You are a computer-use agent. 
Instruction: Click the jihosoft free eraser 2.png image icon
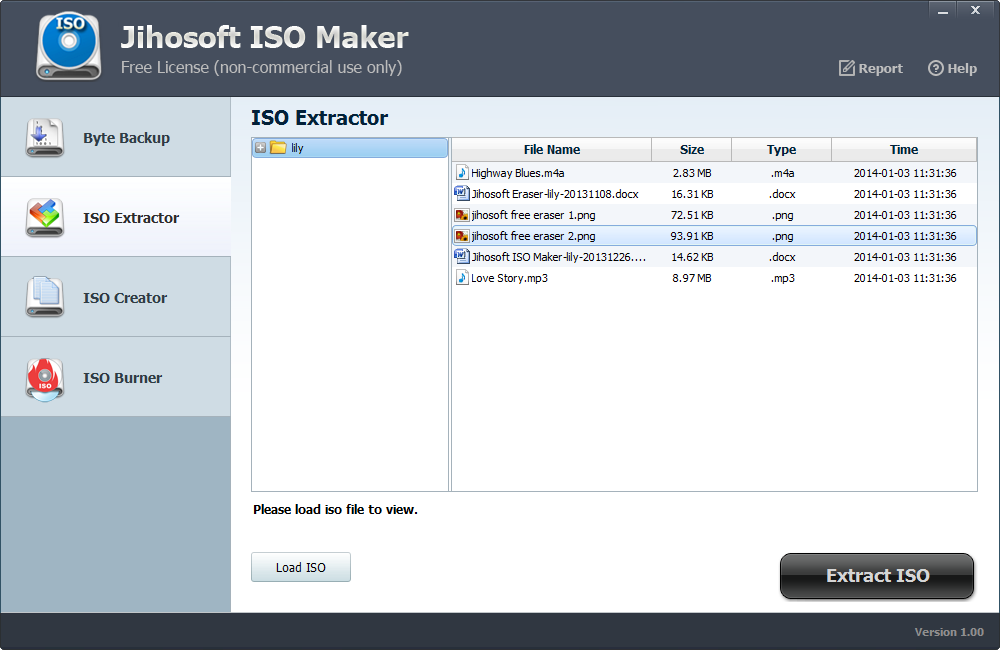tap(462, 236)
